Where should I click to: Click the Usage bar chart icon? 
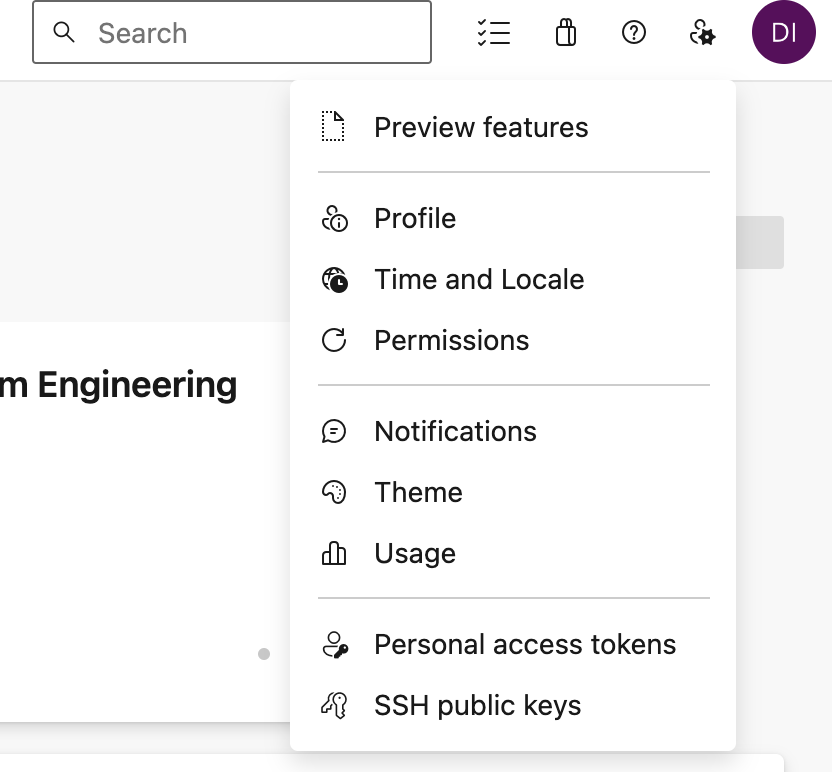[x=334, y=553]
